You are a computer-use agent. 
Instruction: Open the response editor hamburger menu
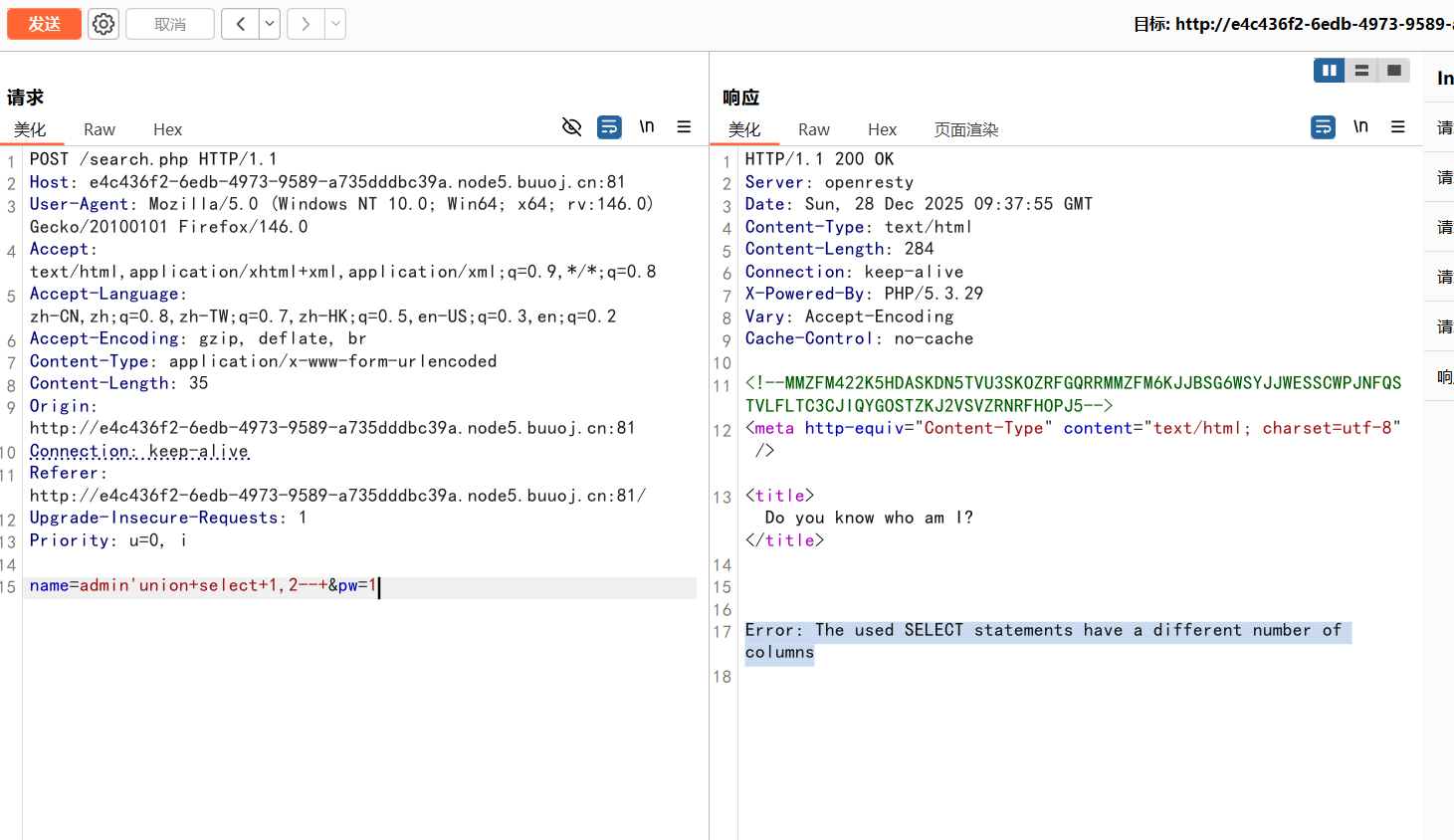coord(1398,126)
